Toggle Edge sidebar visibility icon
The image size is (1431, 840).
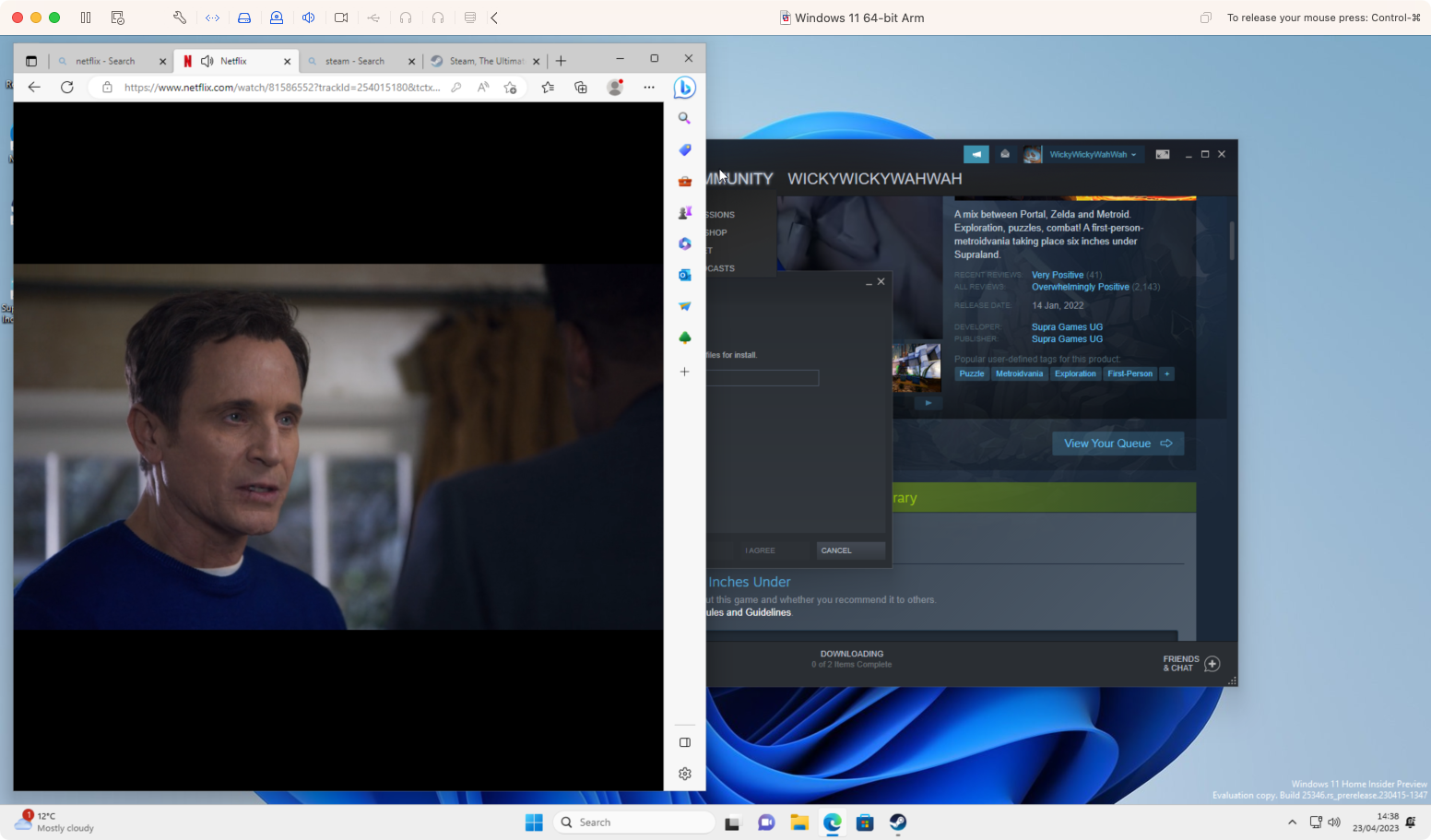[x=684, y=742]
